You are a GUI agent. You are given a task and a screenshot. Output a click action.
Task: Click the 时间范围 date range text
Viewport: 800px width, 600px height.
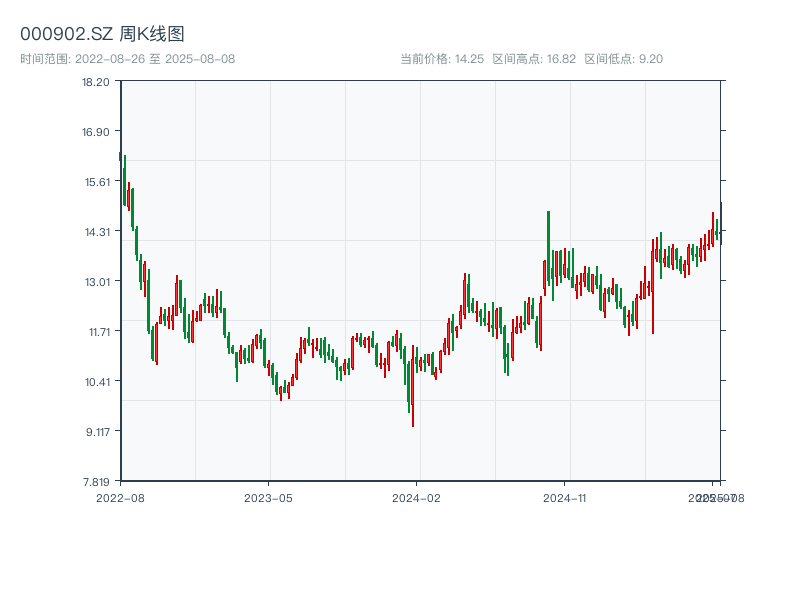click(x=127, y=59)
